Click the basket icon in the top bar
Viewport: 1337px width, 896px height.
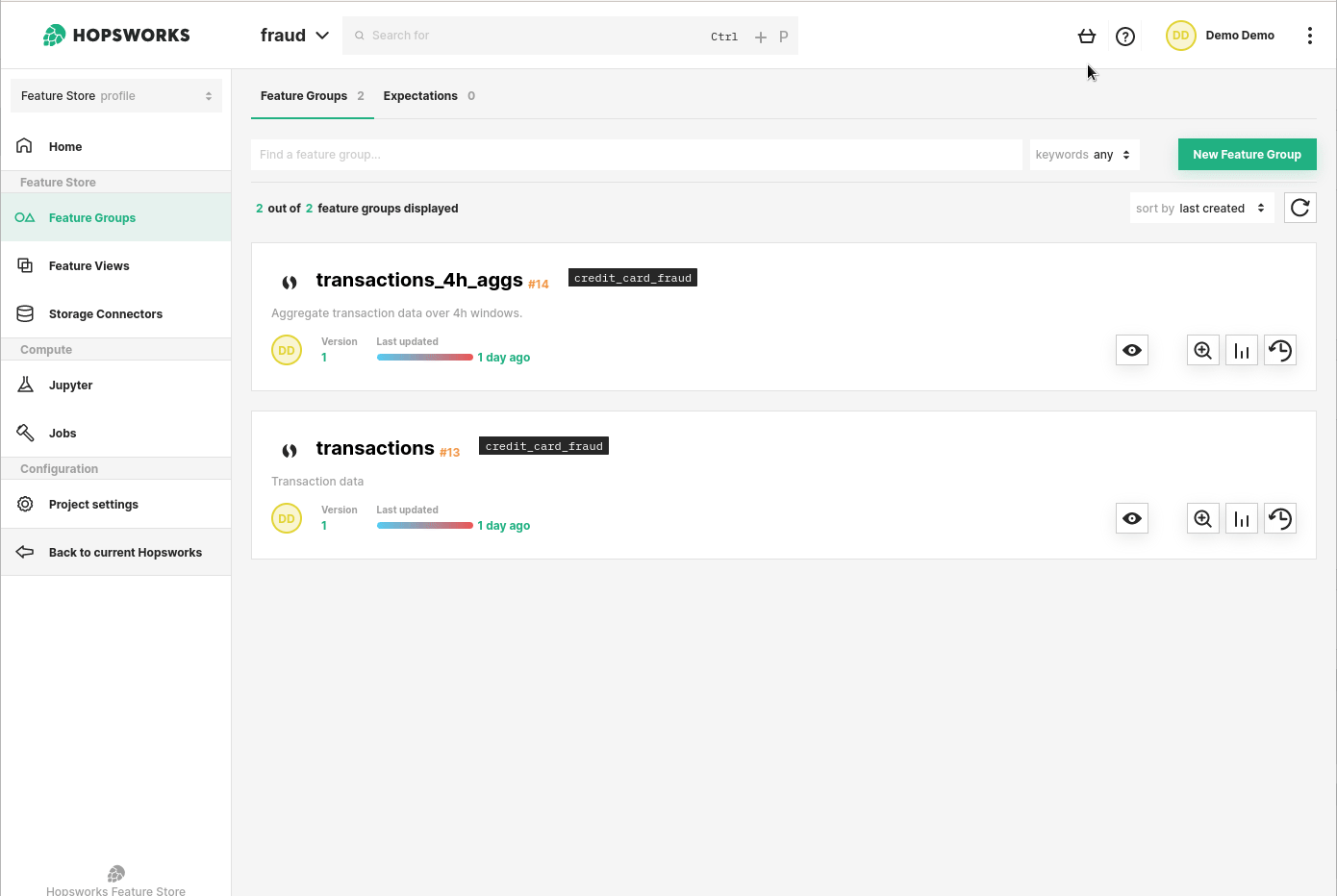pos(1086,36)
